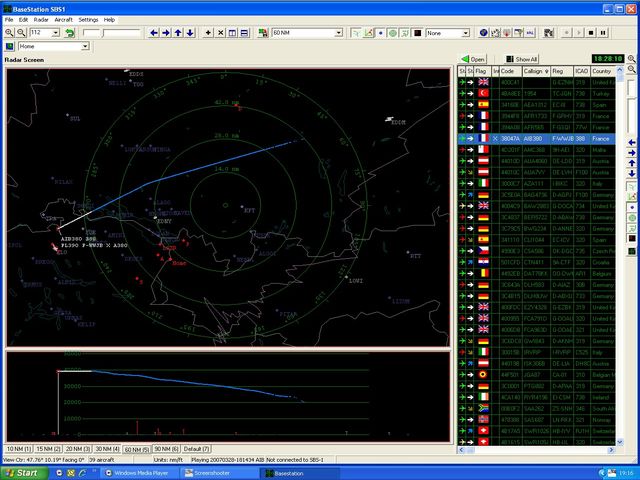This screenshot has height=480, width=640.
Task: Toggle the airways/routes display button in toolbar
Action: [369, 33]
